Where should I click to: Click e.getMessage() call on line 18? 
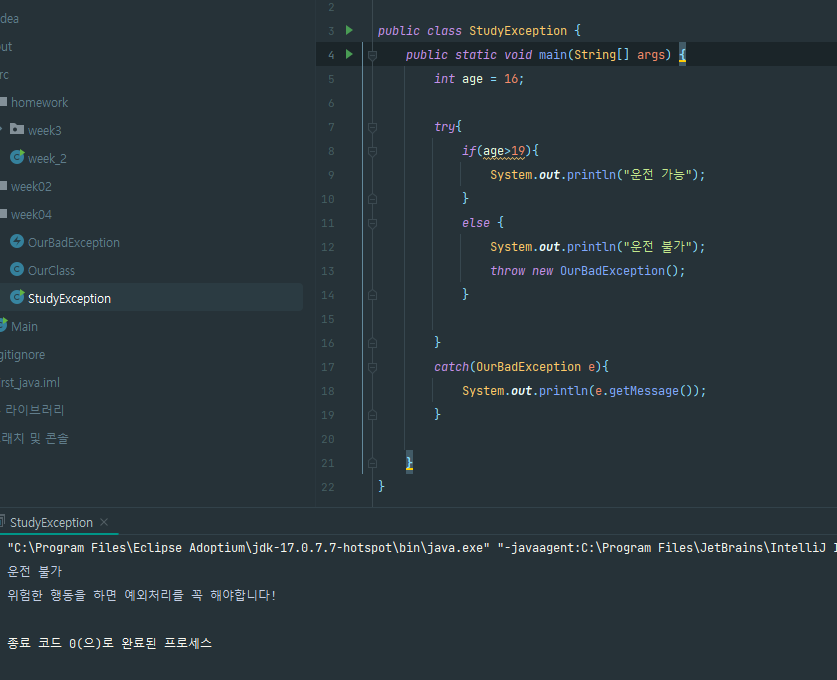pos(644,391)
